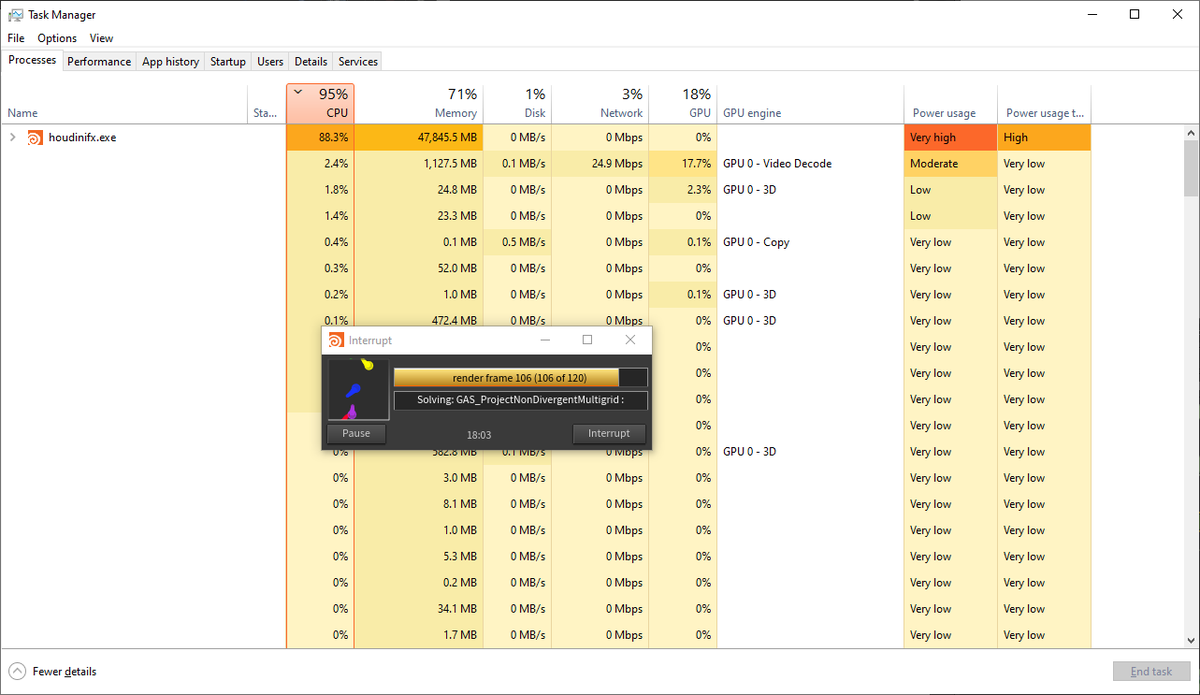
Task: Expand the houdinifx.exe process row
Action: coord(12,138)
